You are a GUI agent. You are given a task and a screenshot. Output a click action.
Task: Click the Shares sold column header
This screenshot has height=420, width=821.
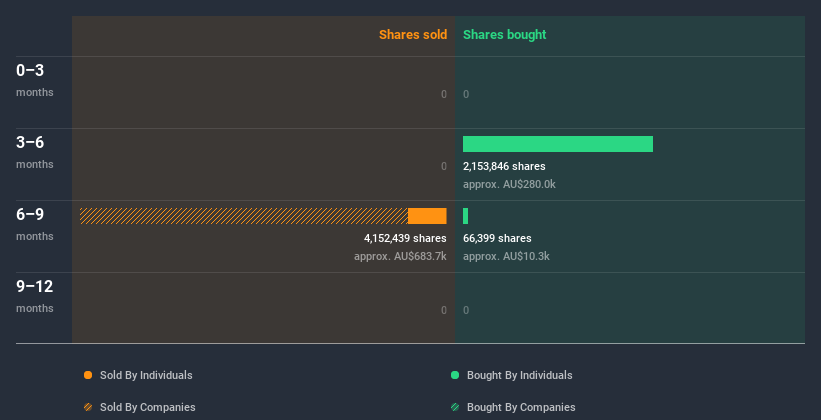click(413, 35)
